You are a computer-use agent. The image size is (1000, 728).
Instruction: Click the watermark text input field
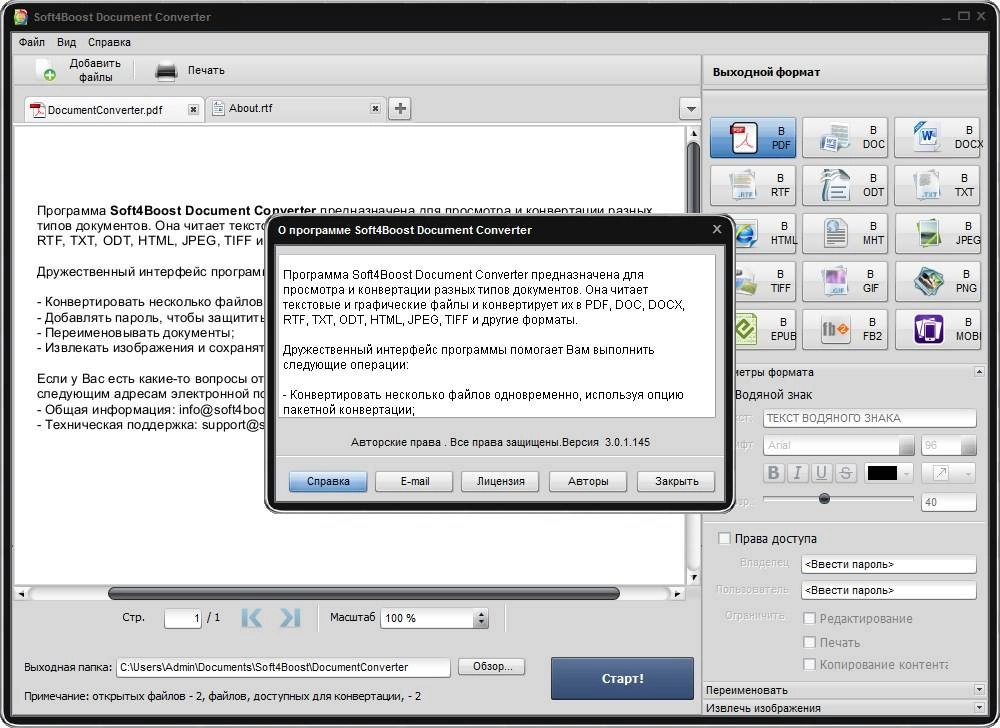870,418
